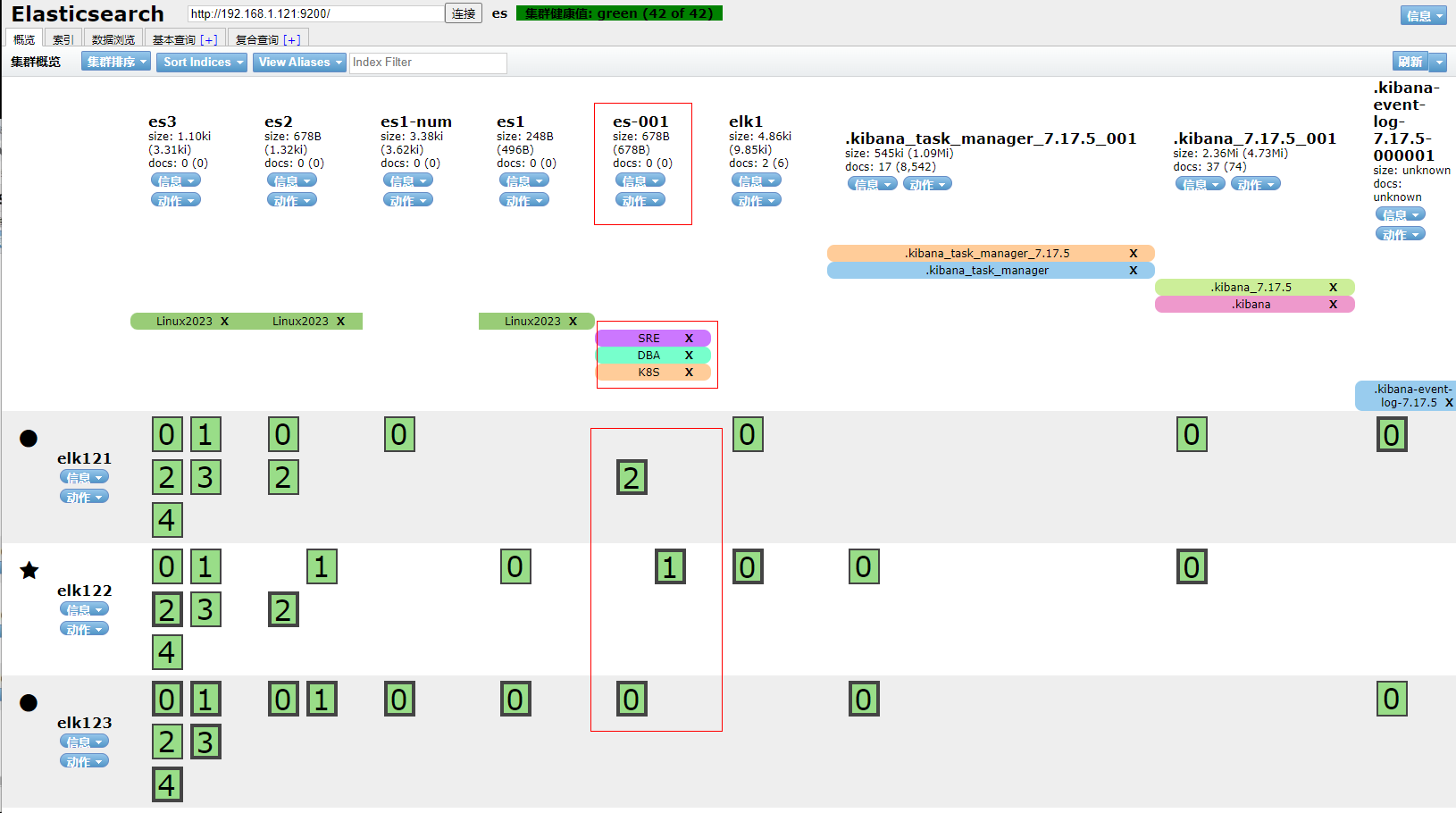Click the star master-node icon beside elk122
The width and height of the screenshot is (1456, 813).
pos(29,570)
